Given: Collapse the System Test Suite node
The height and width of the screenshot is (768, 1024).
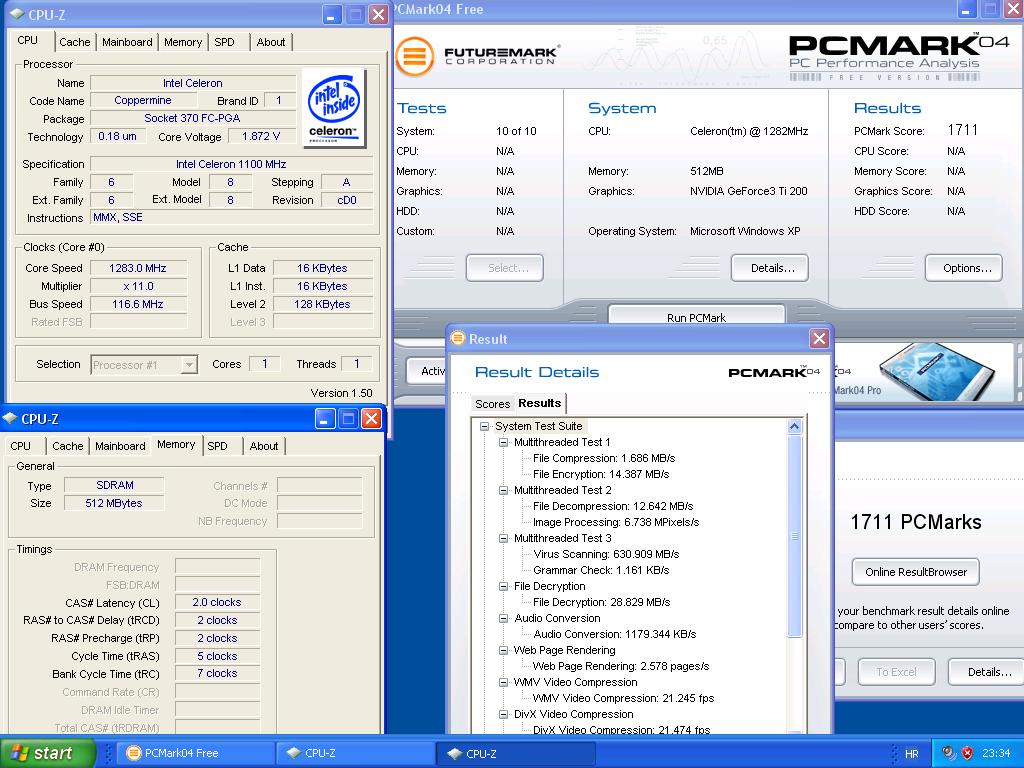Looking at the screenshot, I should click(x=485, y=426).
